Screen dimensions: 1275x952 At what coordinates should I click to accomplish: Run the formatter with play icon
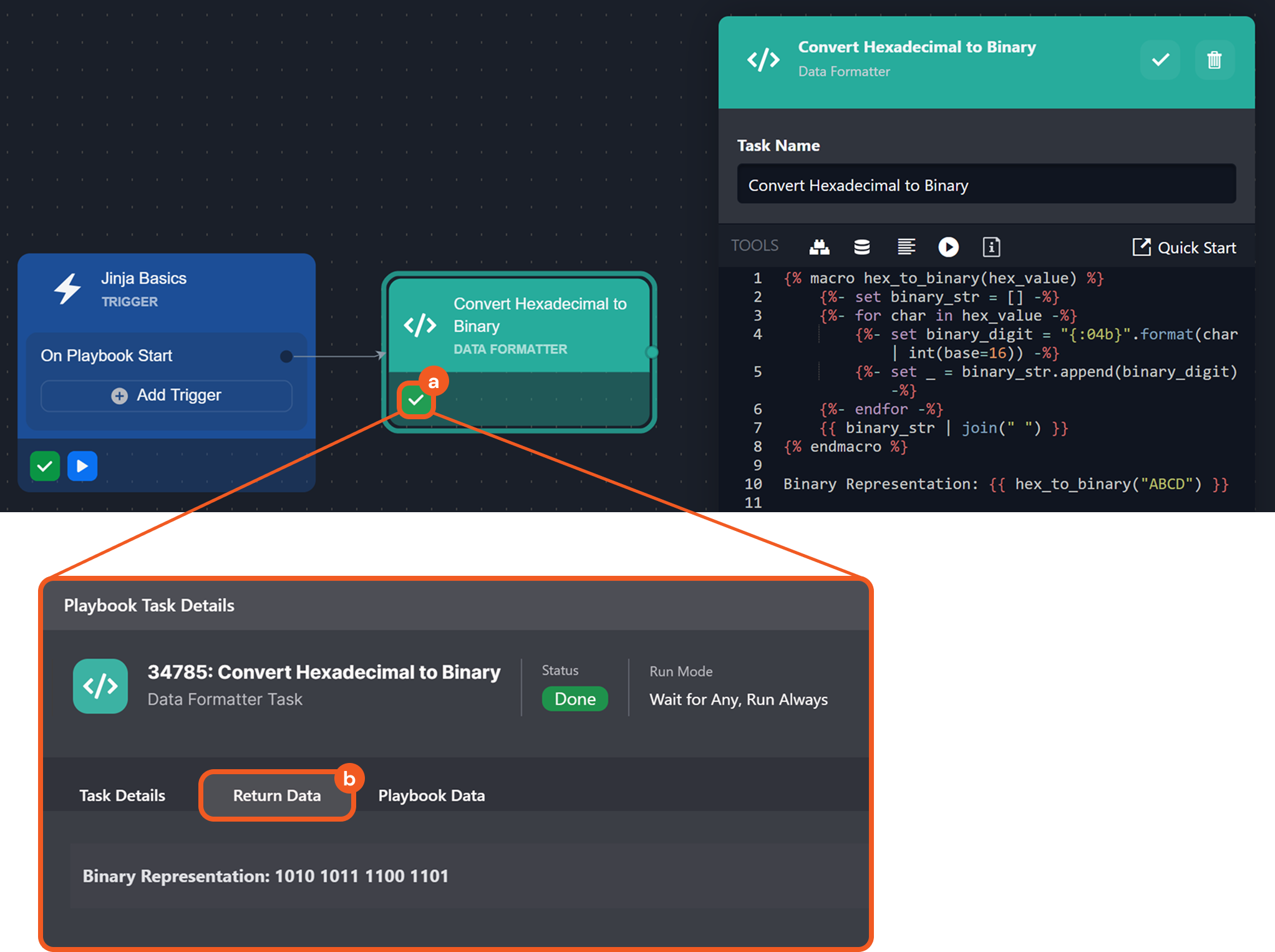tap(948, 247)
